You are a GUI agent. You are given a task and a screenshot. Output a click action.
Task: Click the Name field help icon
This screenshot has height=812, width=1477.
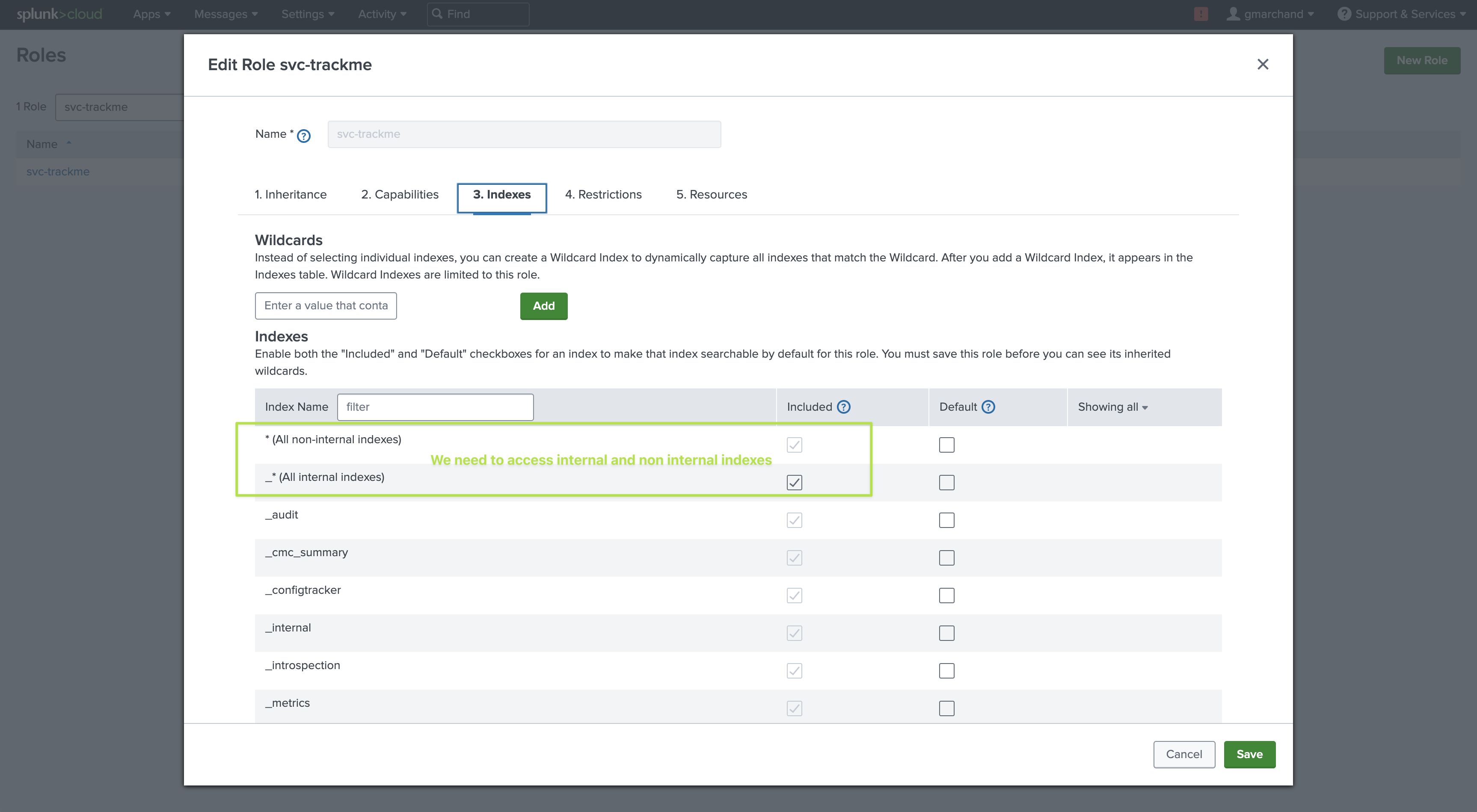point(304,136)
